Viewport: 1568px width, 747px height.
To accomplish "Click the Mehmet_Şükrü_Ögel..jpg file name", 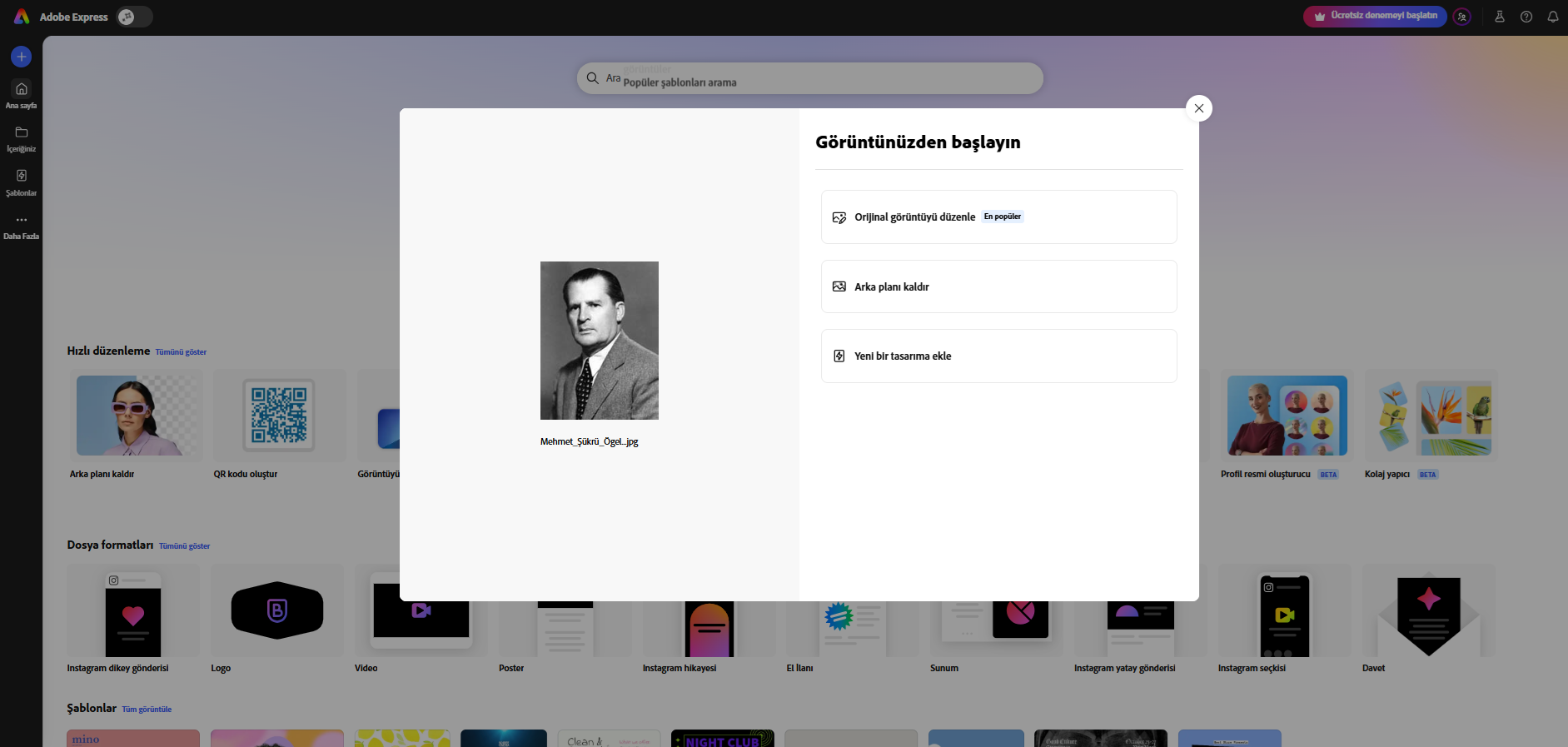I will click(590, 442).
